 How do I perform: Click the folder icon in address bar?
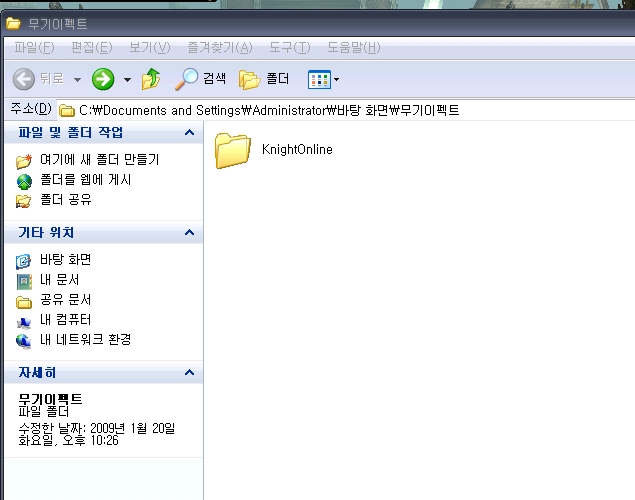[x=67, y=111]
